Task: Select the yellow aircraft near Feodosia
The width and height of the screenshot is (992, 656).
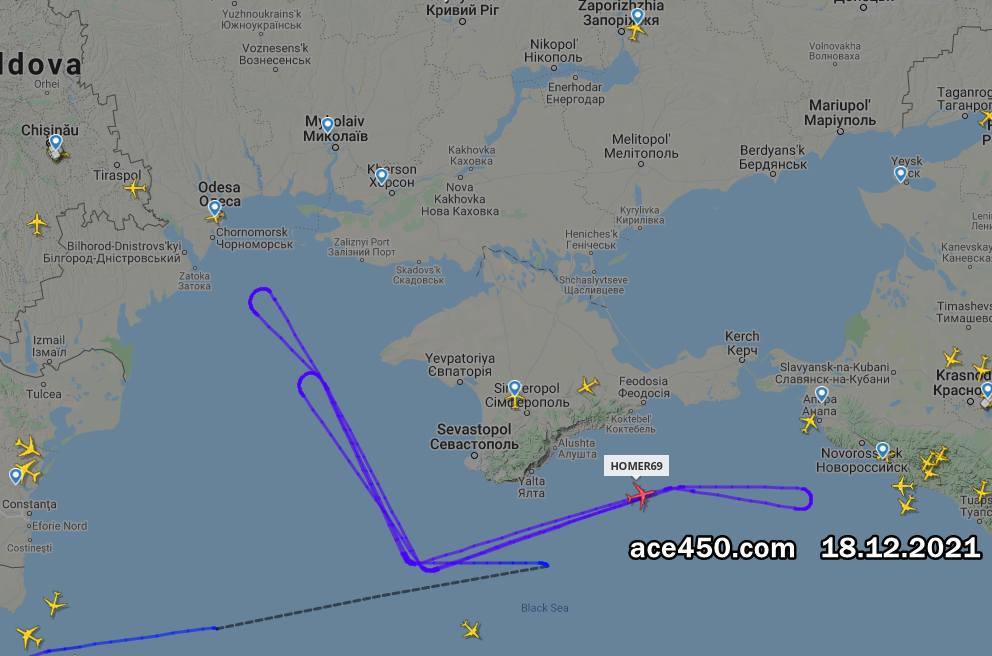Action: tap(588, 385)
